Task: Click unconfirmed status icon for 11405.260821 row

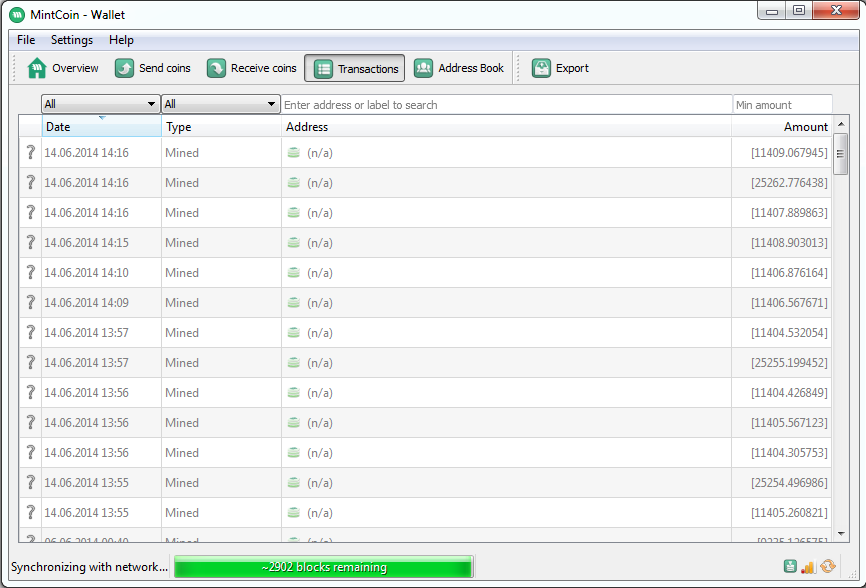Action: click(31, 512)
